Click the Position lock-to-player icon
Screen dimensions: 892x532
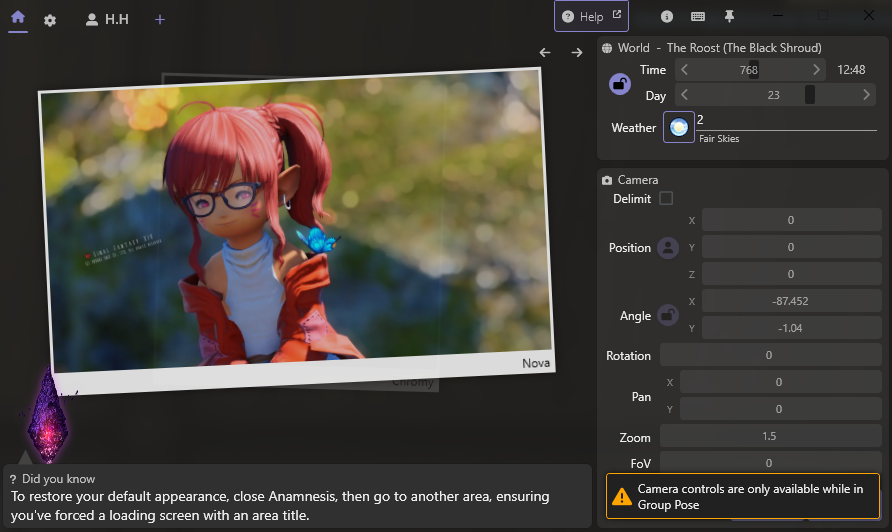click(x=668, y=248)
